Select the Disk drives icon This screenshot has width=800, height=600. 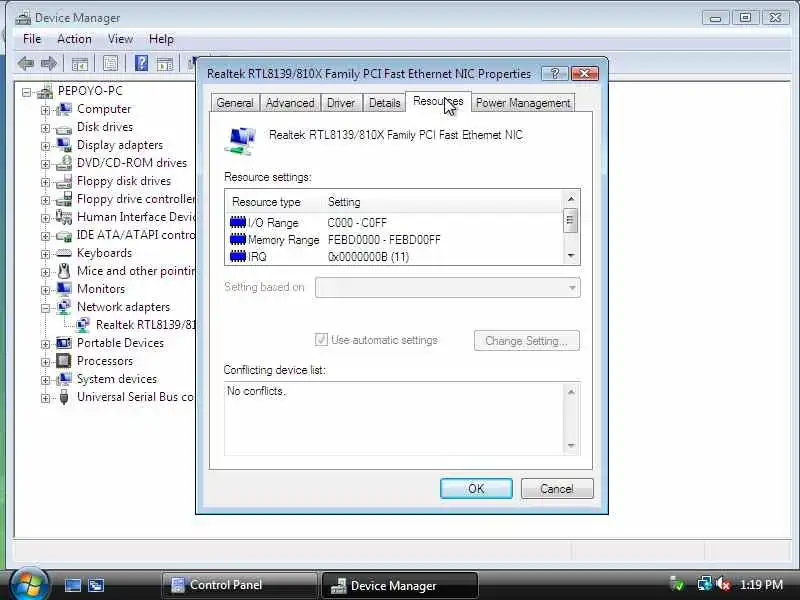(x=64, y=128)
